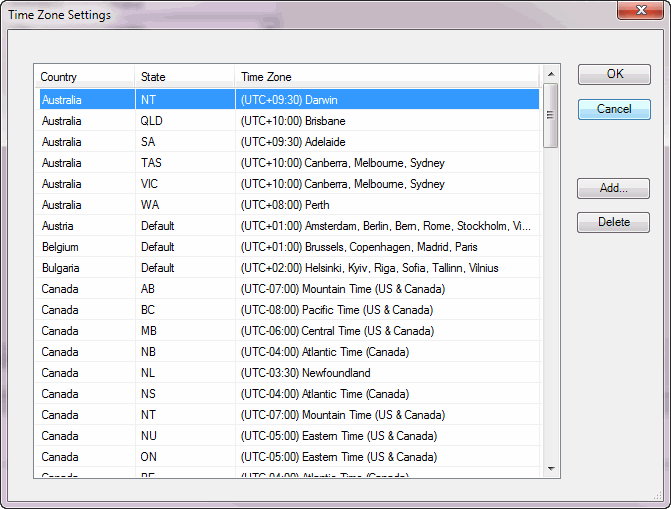Sort list by State column header
This screenshot has width=671, height=509.
coord(184,77)
